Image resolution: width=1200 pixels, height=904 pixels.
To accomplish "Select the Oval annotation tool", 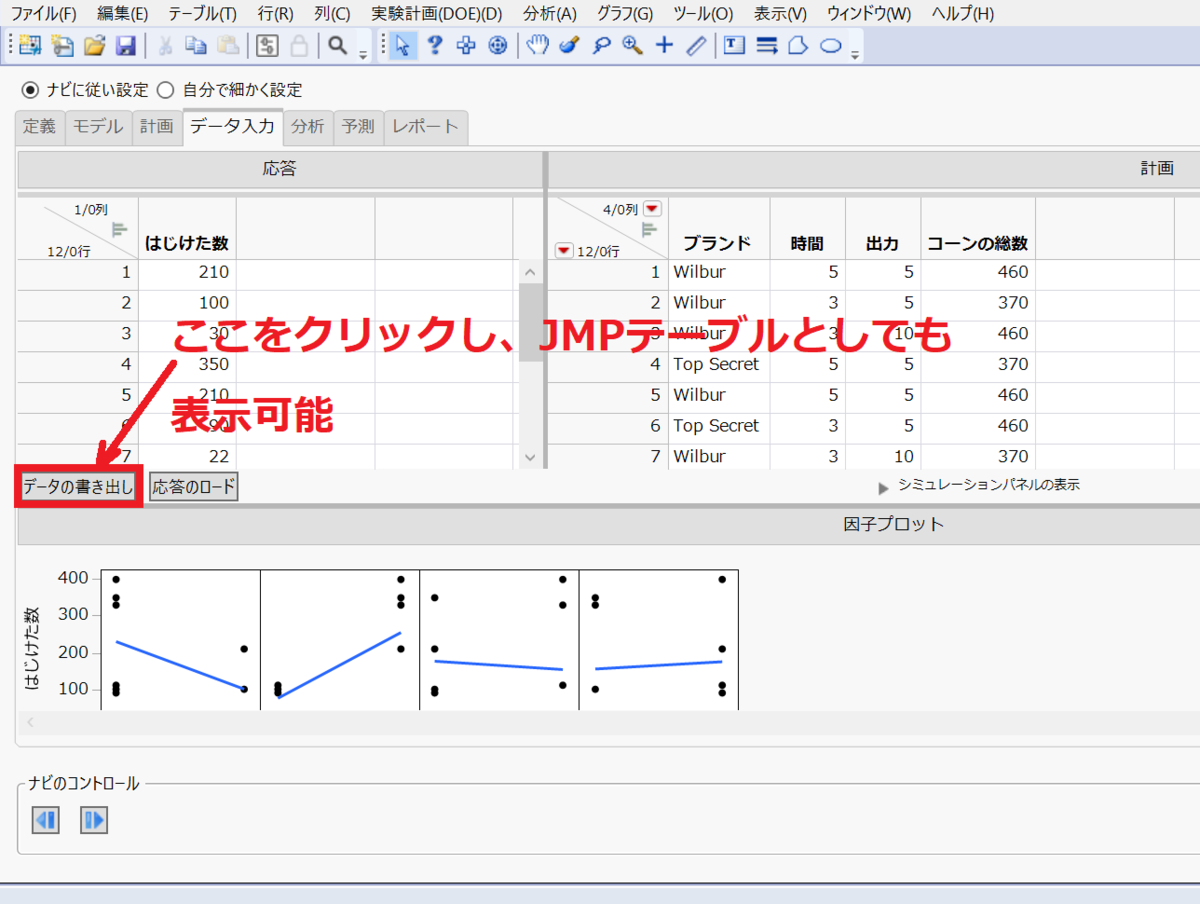I will (x=828, y=45).
